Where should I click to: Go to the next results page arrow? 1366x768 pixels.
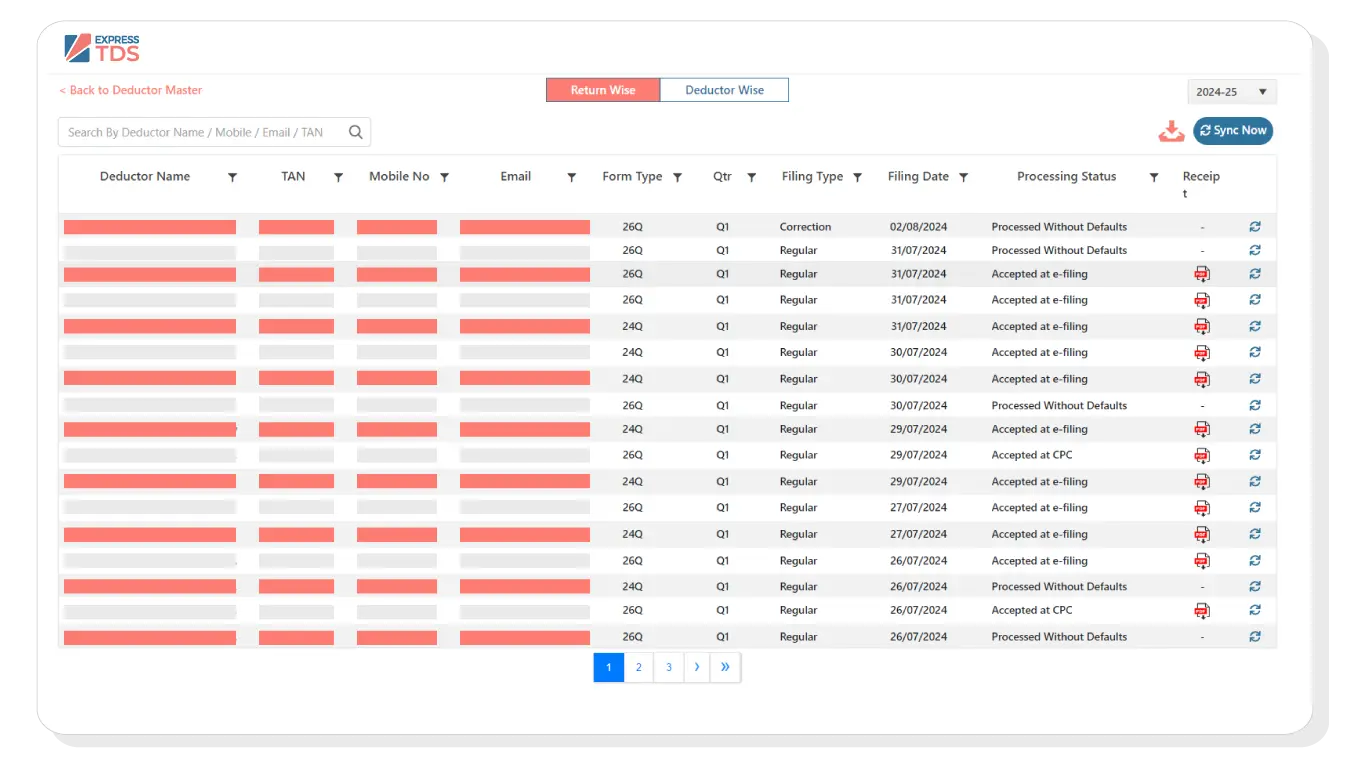point(696,667)
